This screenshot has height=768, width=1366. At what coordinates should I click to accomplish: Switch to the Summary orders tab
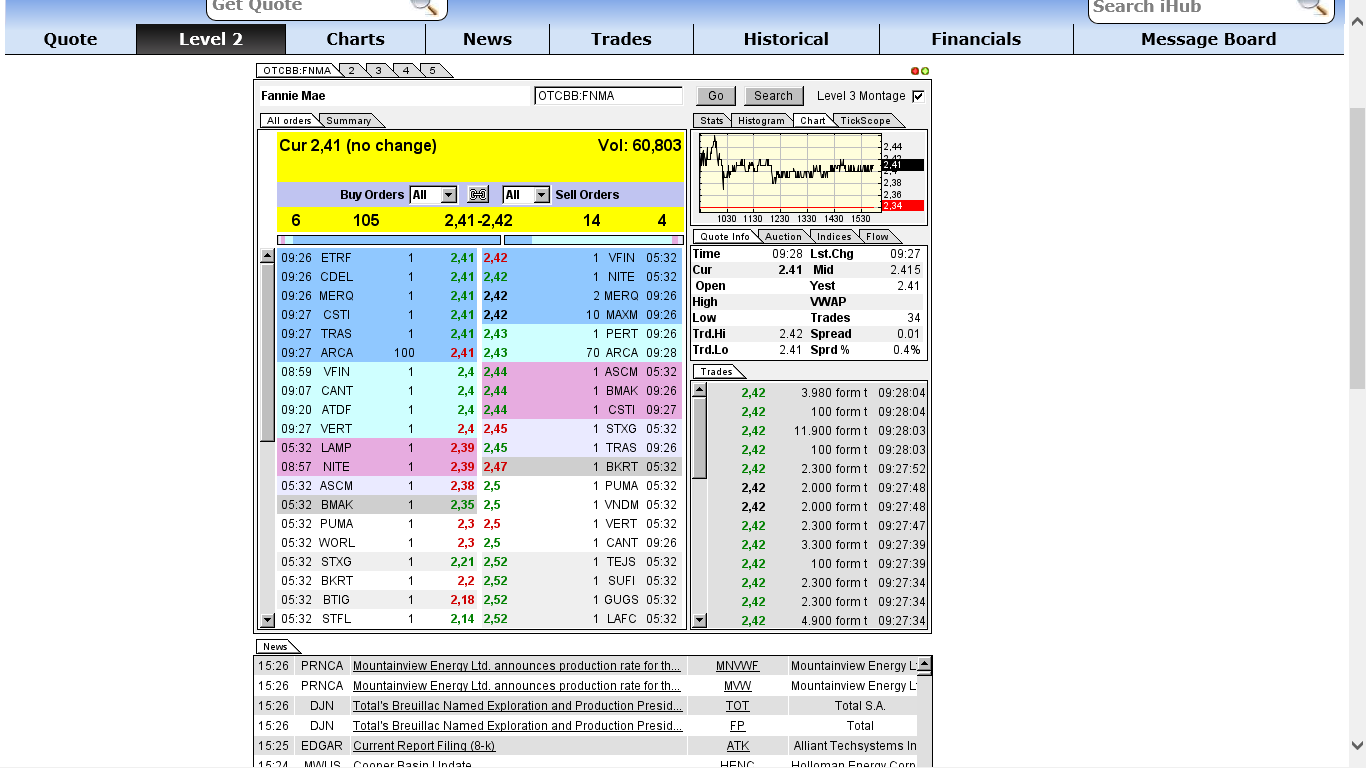point(350,119)
